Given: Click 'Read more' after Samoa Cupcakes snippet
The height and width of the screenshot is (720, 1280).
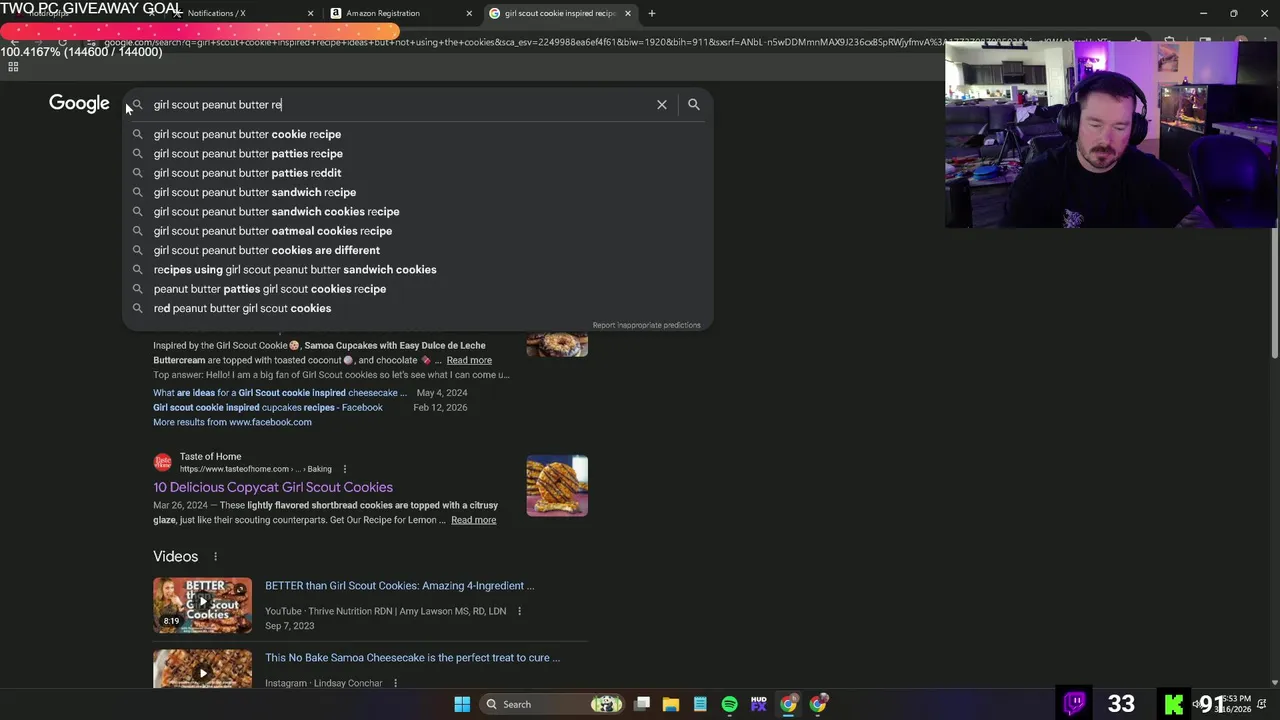Looking at the screenshot, I should coord(469,360).
